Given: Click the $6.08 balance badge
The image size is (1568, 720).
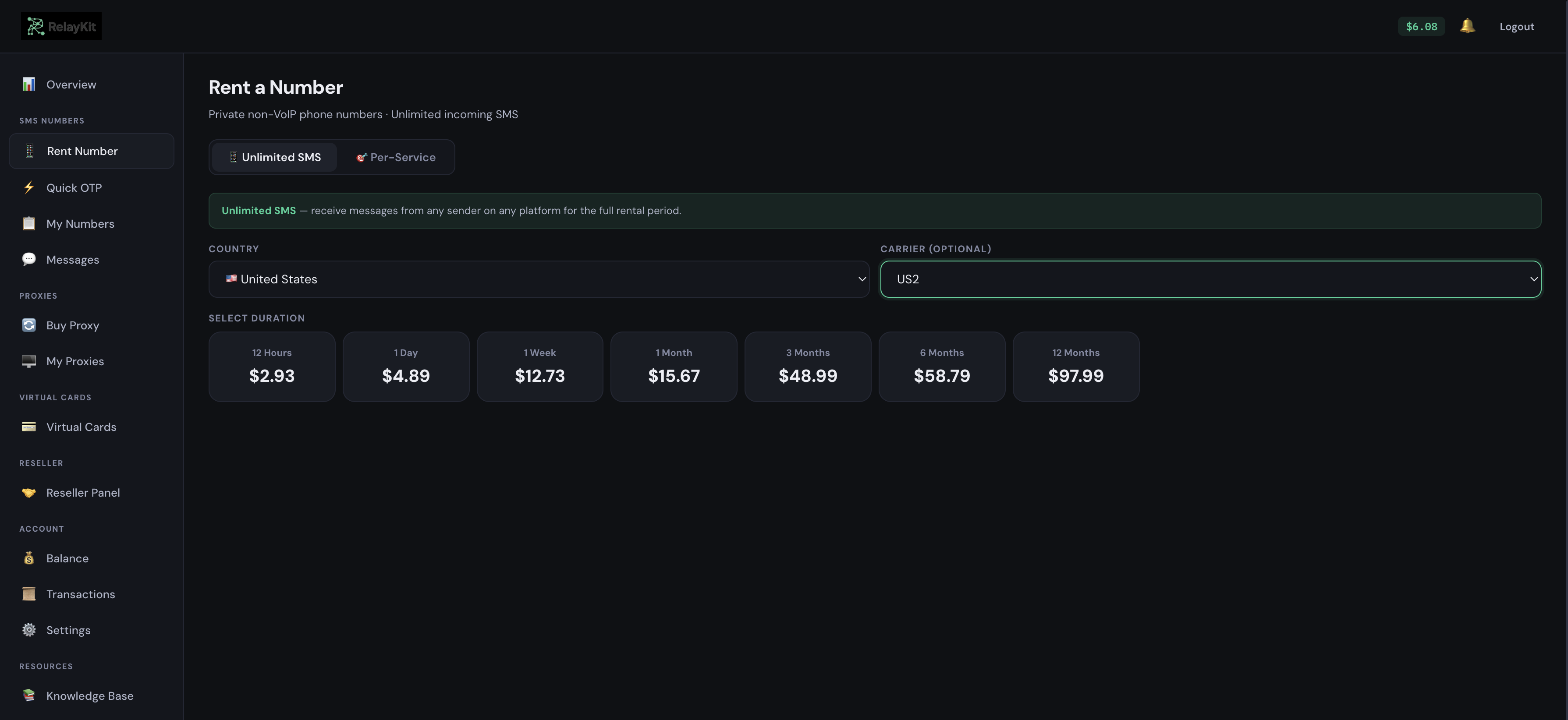Looking at the screenshot, I should click(x=1421, y=27).
